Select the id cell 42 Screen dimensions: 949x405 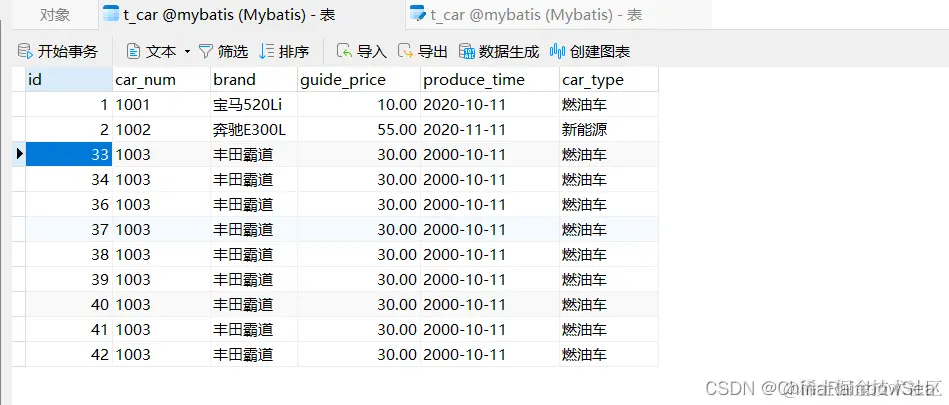[x=68, y=354]
